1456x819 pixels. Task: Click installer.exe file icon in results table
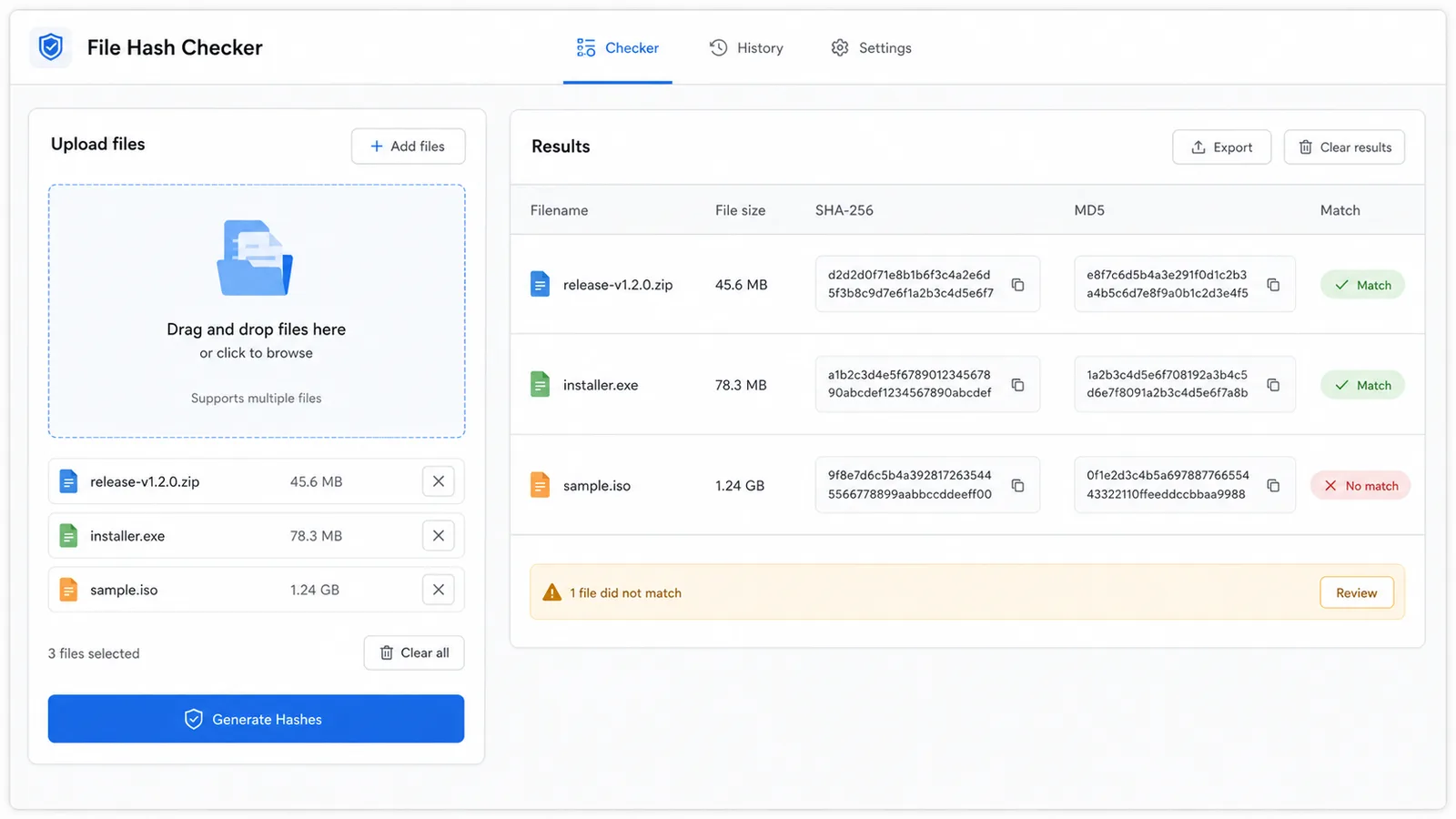click(x=540, y=385)
